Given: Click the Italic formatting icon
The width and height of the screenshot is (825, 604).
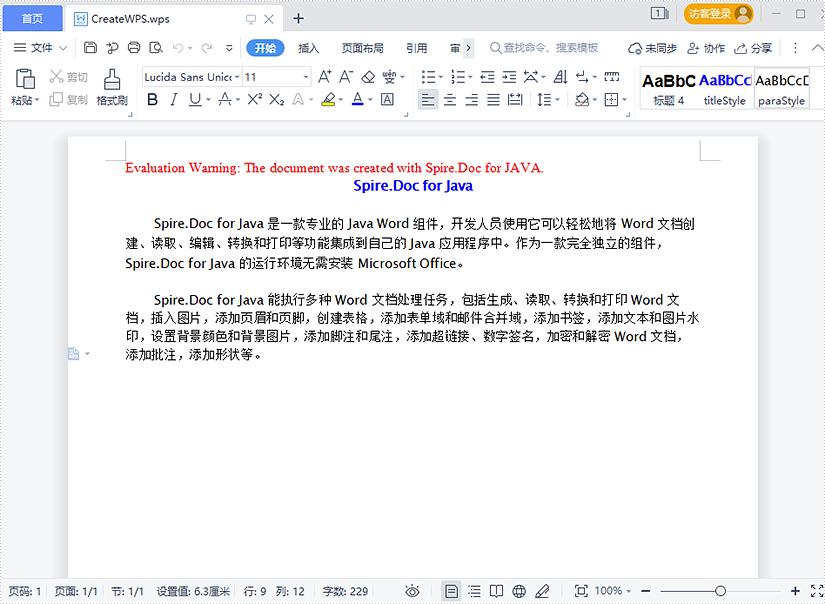Looking at the screenshot, I should [172, 99].
